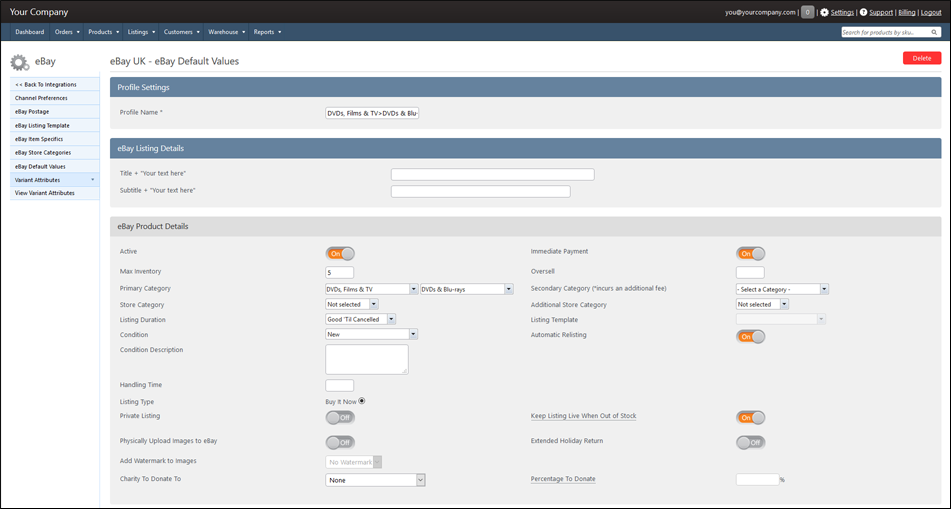Select the Buy It Now radio button
This screenshot has height=509, width=951.
pyautogui.click(x=362, y=401)
